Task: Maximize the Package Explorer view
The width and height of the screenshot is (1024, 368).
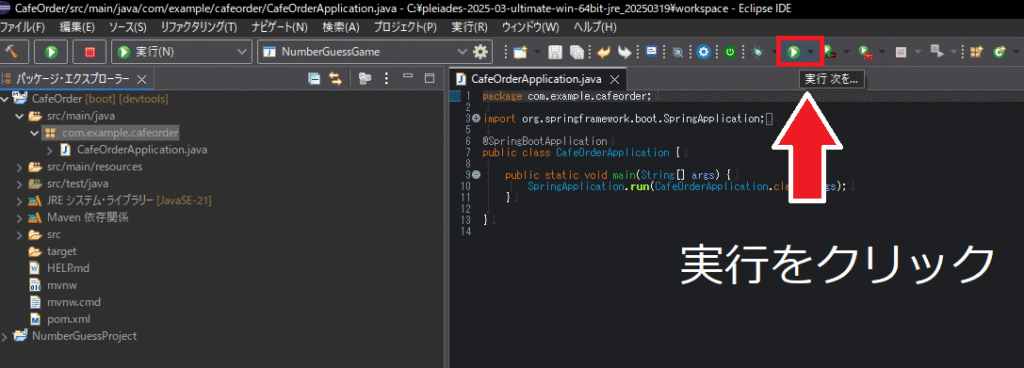Action: tap(429, 78)
